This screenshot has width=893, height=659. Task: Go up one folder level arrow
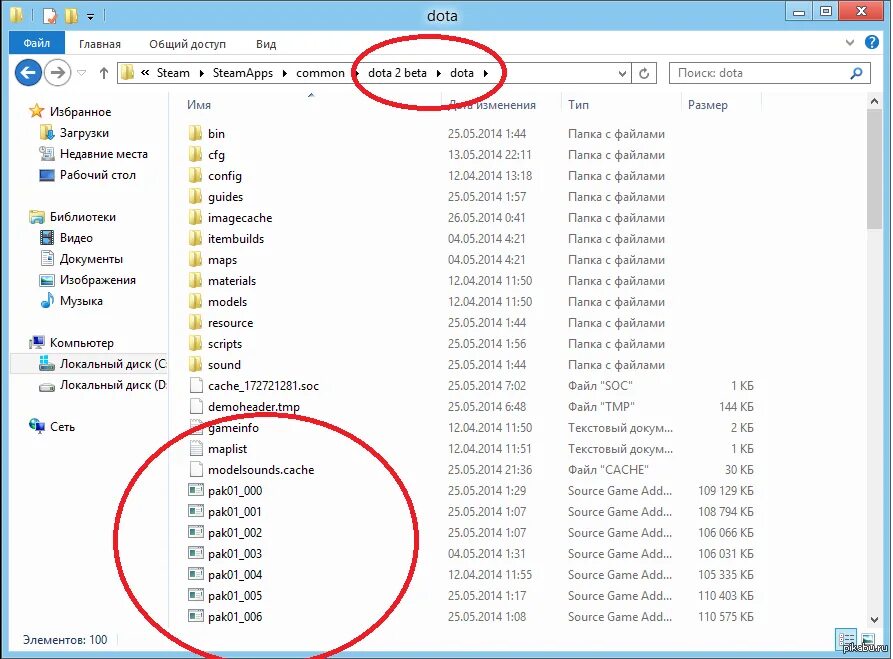click(104, 73)
